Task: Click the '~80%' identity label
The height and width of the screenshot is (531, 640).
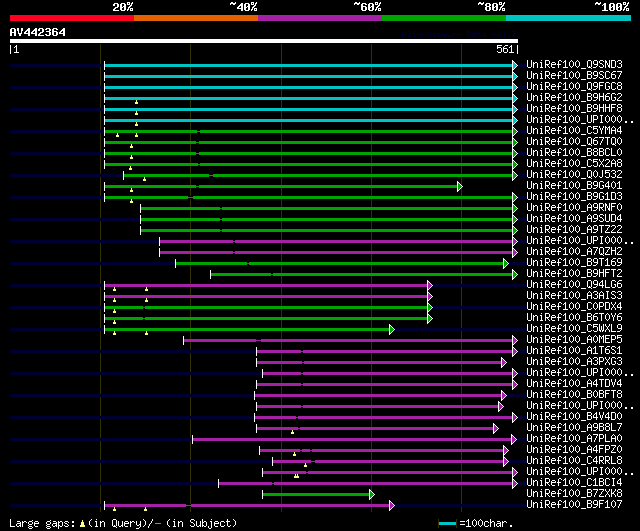Action: pyautogui.click(x=491, y=7)
